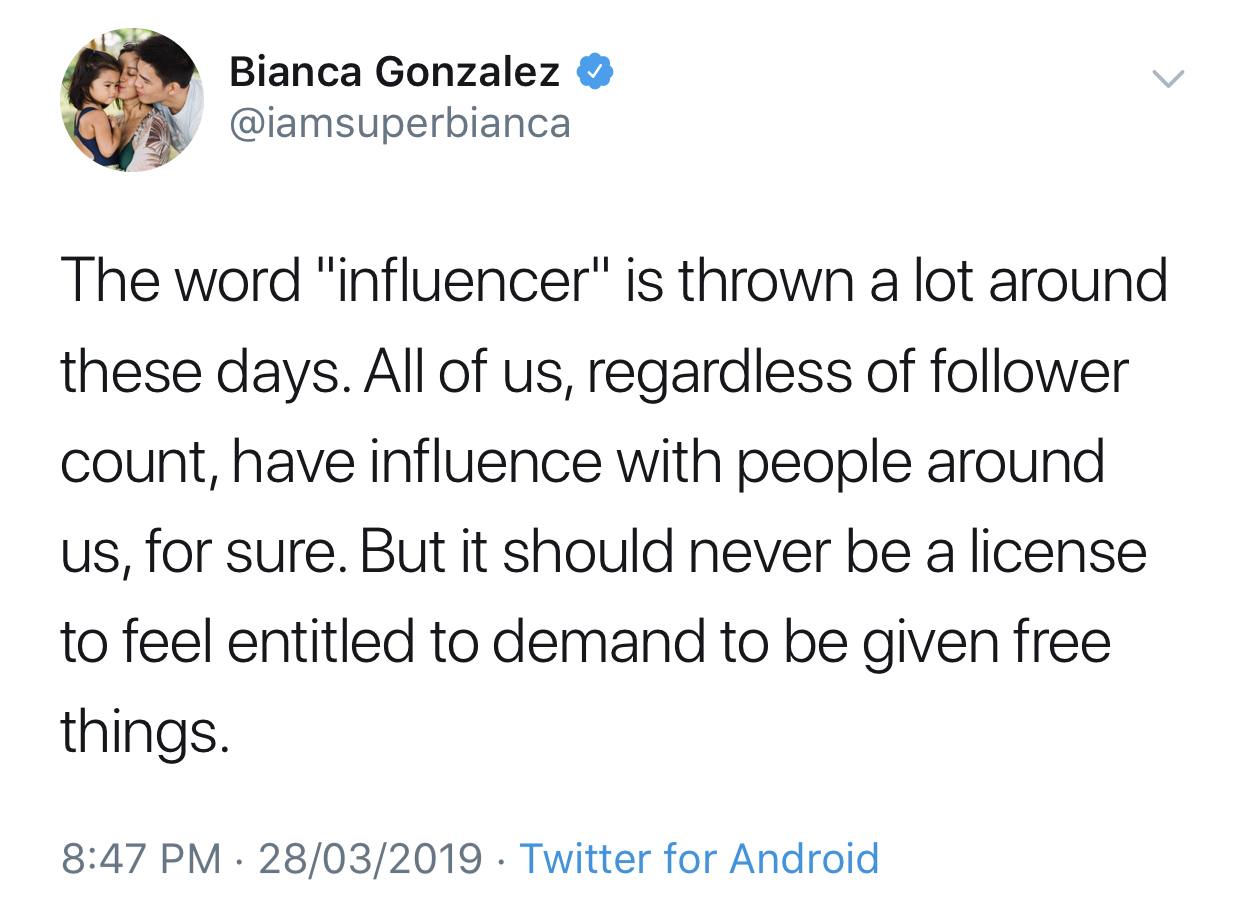Click the 28/03/2019 date
The width and height of the screenshot is (1242, 906).
tap(371, 858)
